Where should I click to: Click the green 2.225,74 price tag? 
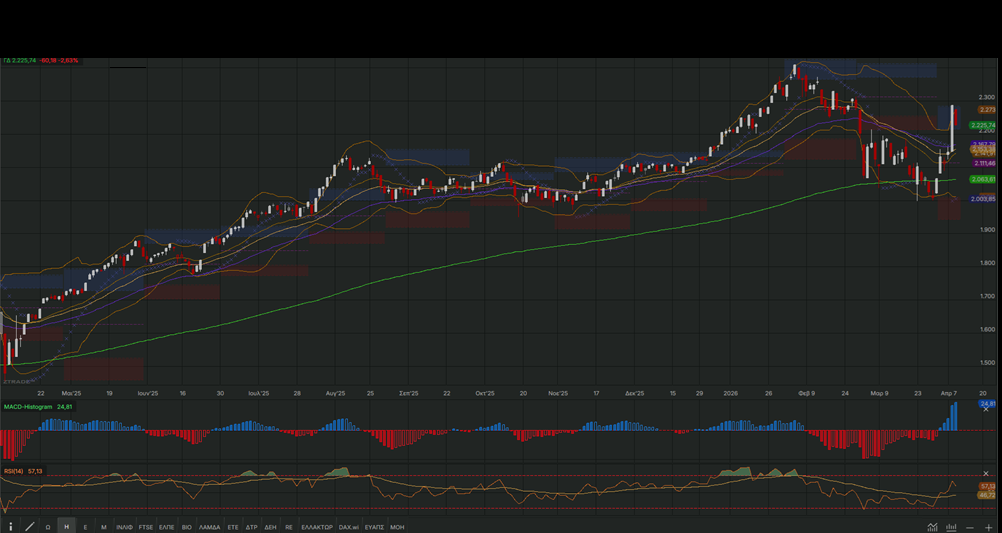click(983, 125)
